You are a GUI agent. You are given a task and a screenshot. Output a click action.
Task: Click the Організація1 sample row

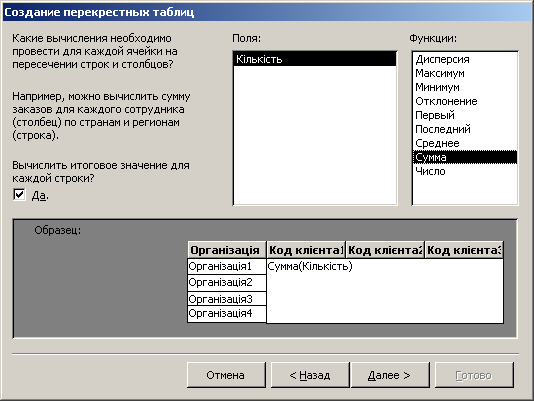[227, 266]
